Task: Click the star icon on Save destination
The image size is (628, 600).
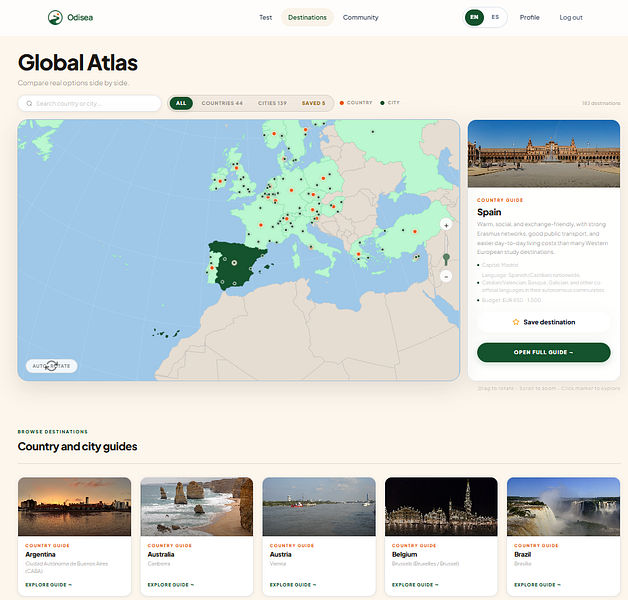Action: [x=516, y=322]
